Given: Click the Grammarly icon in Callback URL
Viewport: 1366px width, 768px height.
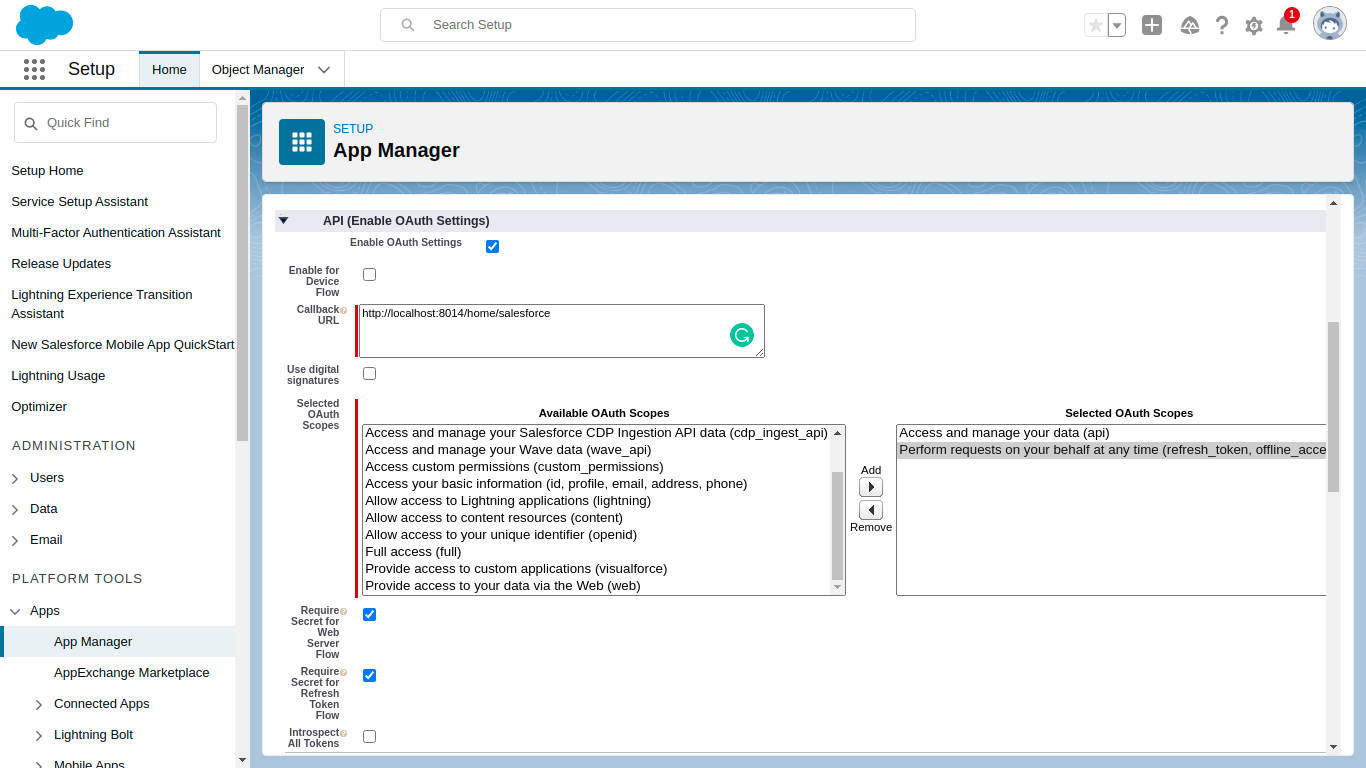Looking at the screenshot, I should [x=742, y=335].
